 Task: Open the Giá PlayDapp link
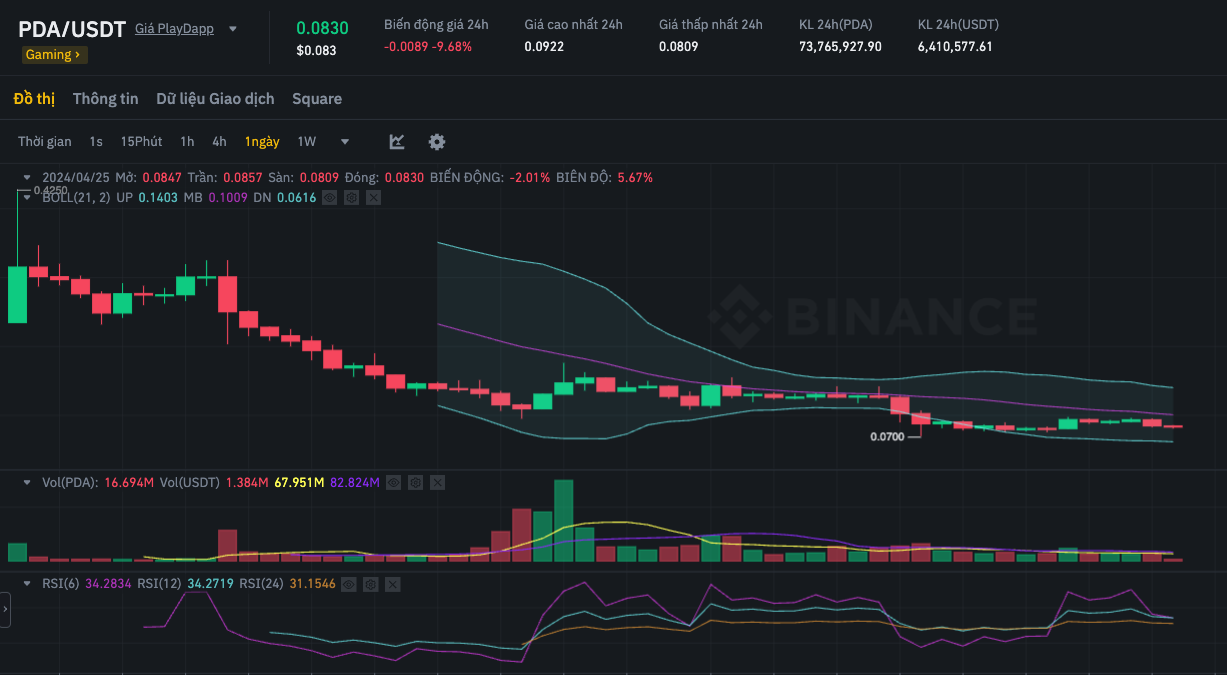(174, 29)
